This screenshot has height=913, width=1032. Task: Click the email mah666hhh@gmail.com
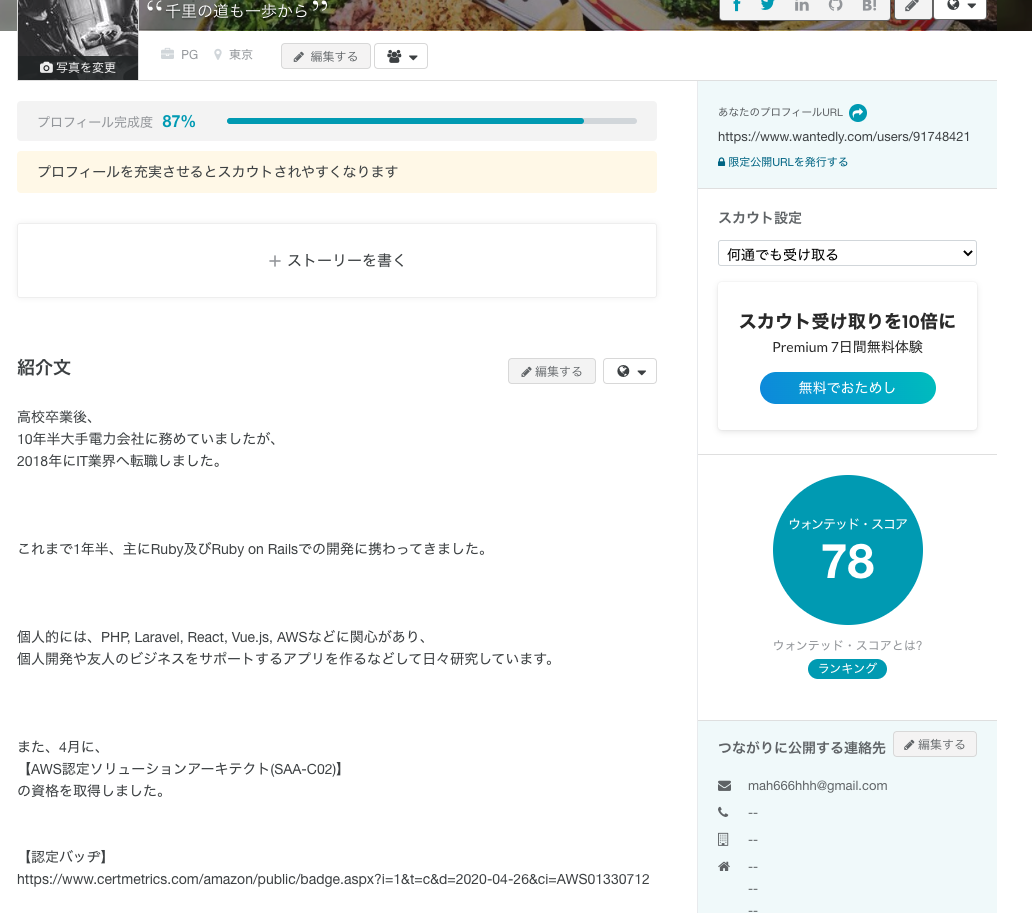(817, 785)
